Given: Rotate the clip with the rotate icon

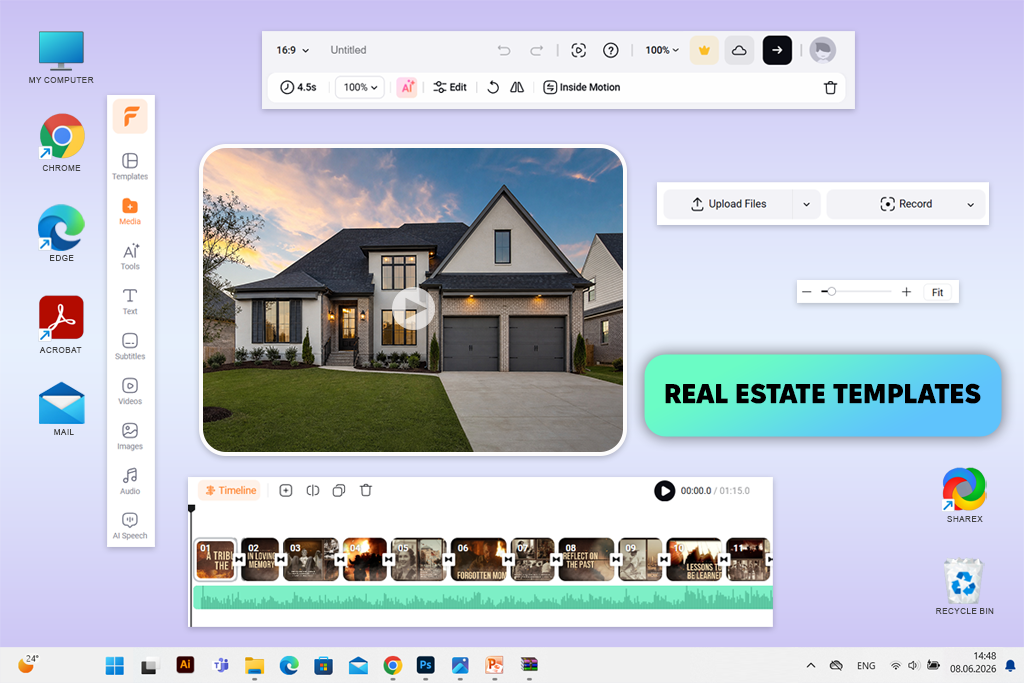Looking at the screenshot, I should pyautogui.click(x=493, y=87).
